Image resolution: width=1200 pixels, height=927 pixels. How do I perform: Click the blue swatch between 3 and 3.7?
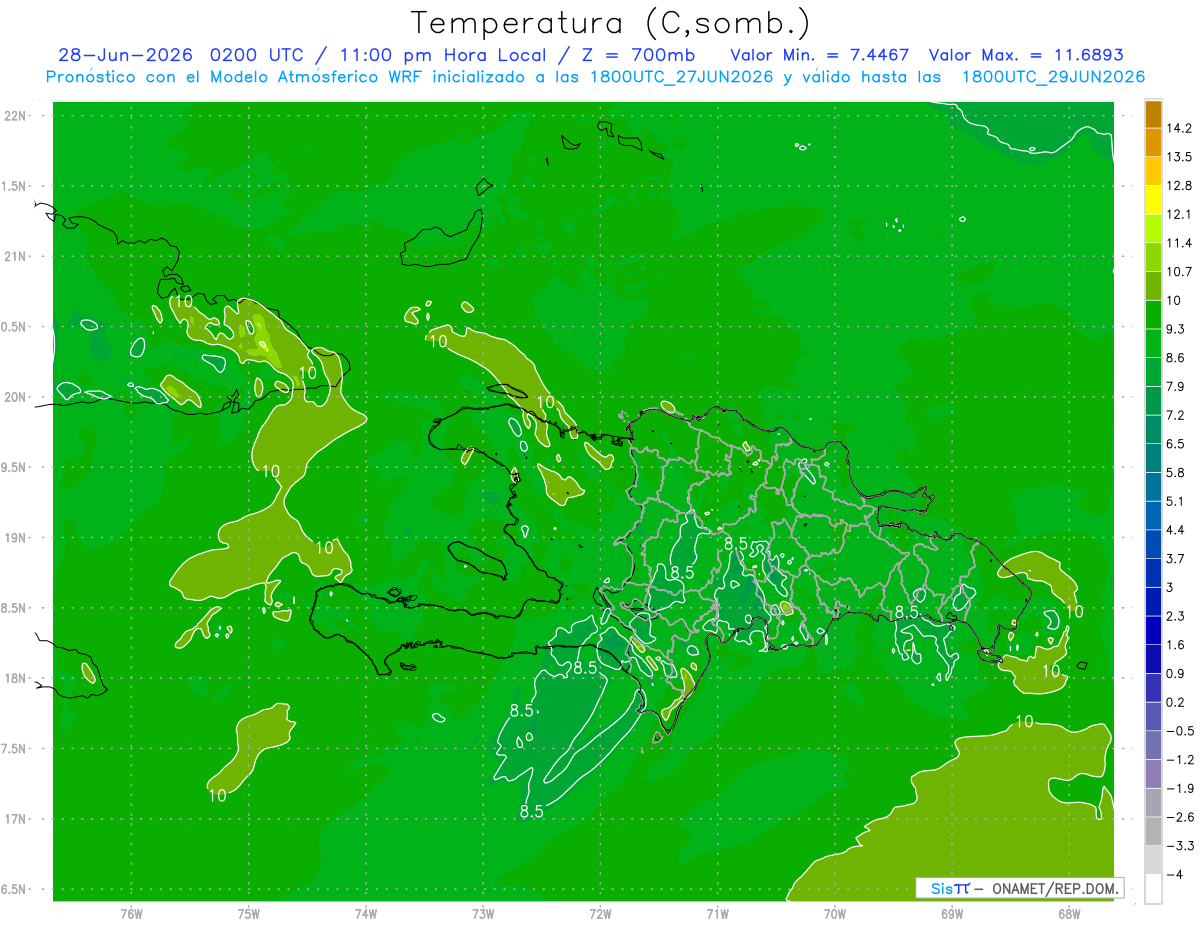click(x=1153, y=573)
